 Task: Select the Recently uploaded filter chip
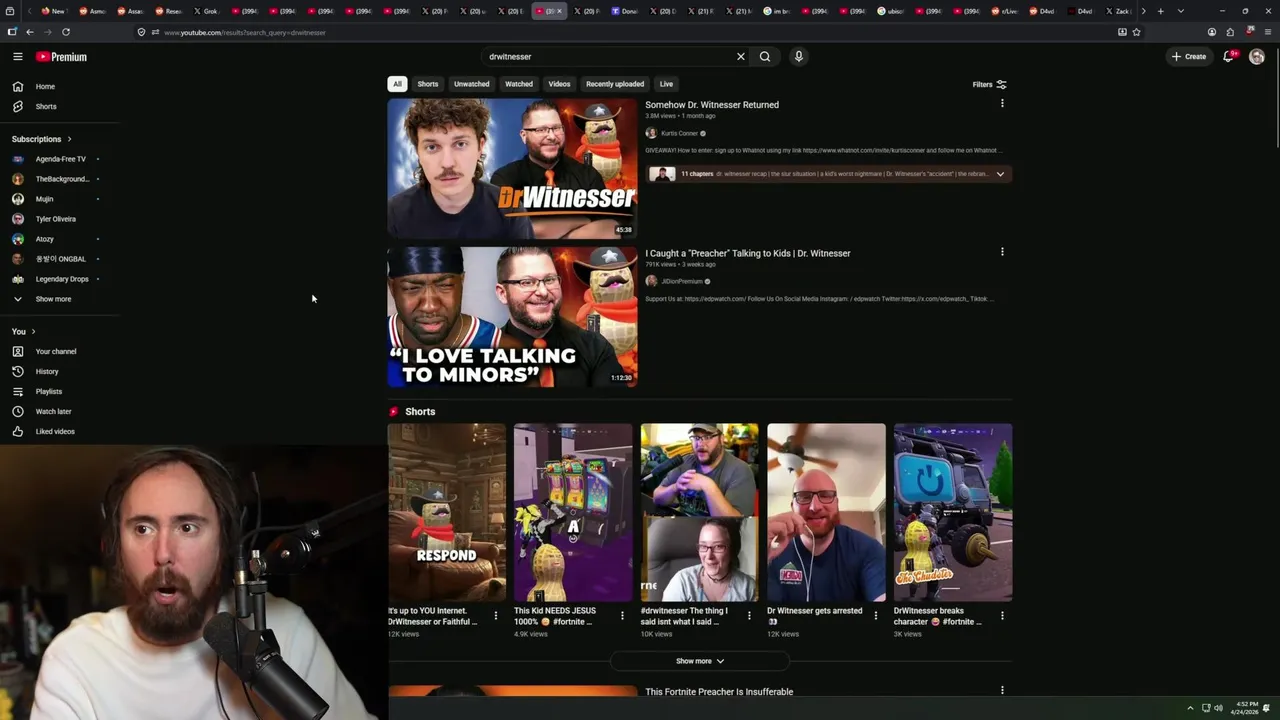615,84
